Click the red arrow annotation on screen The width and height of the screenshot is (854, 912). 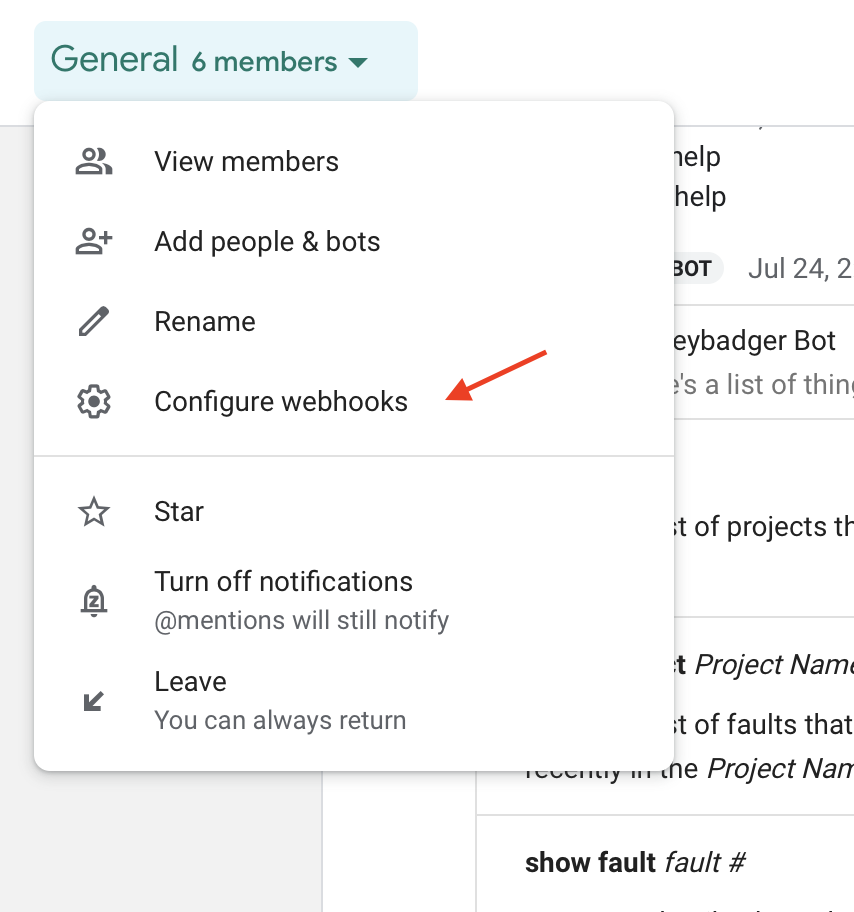click(495, 372)
